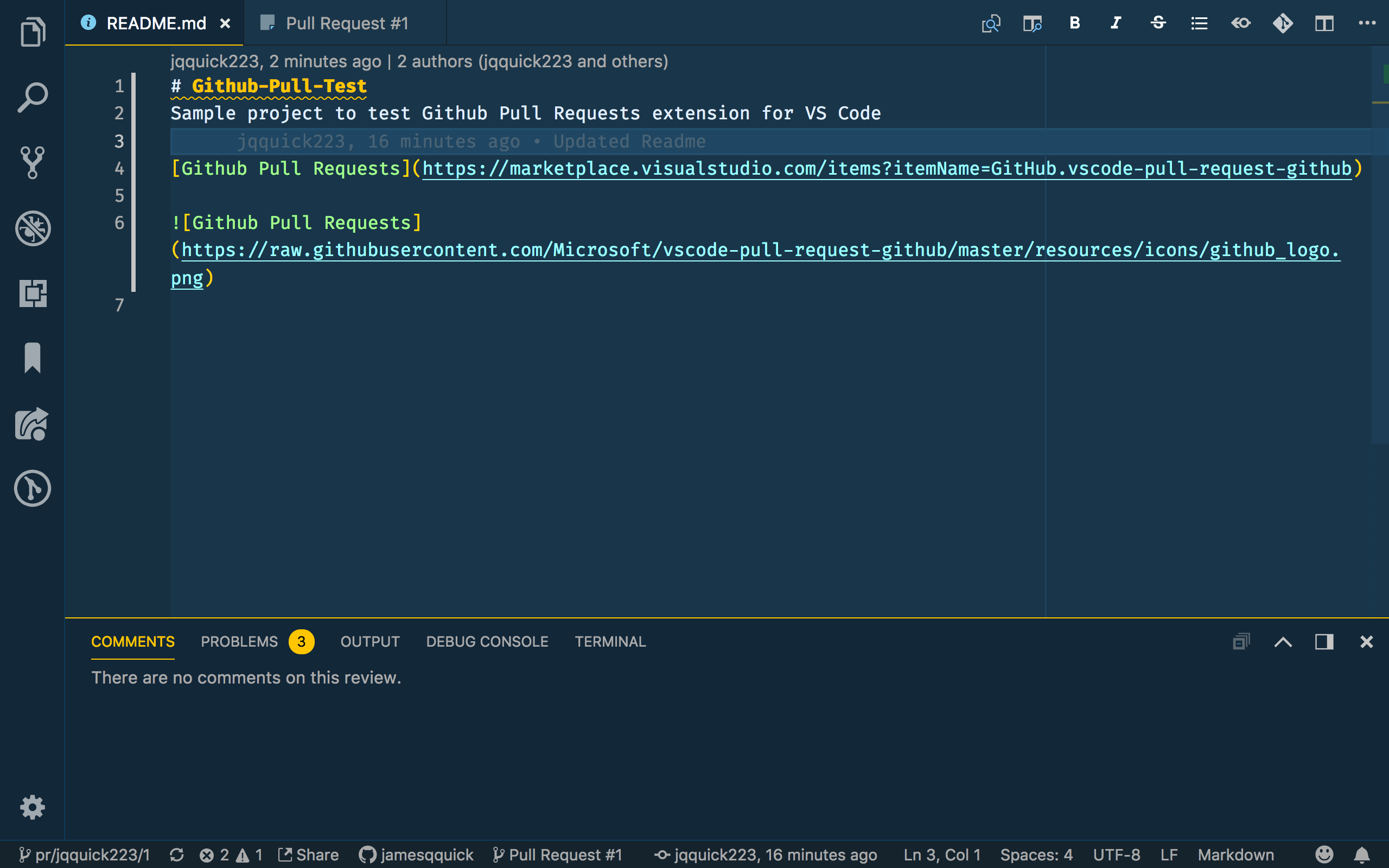Switch to the README.md tab
Viewport: 1389px width, 868px height.
coord(155,23)
